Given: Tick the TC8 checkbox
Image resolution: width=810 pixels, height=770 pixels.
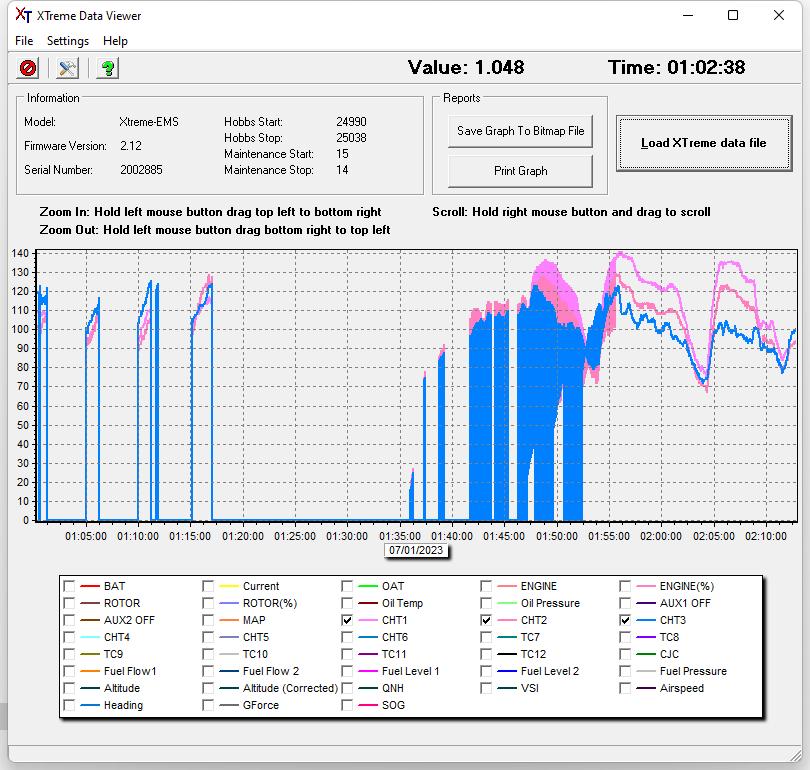Looking at the screenshot, I should (625, 637).
